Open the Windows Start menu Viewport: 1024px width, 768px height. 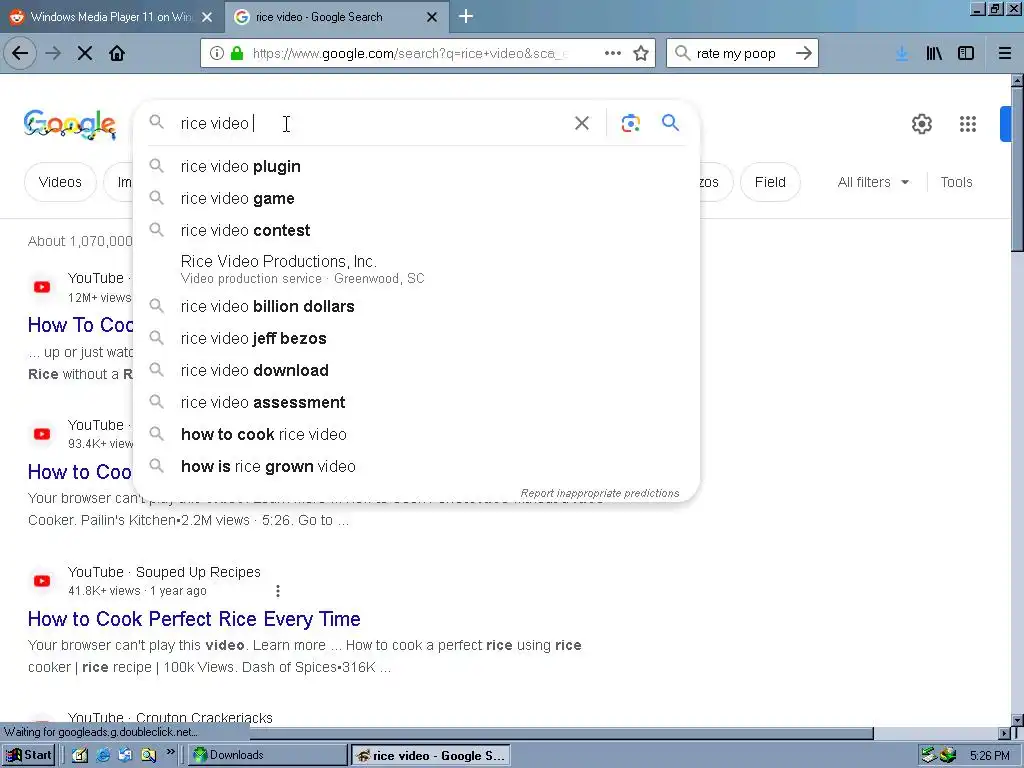pos(28,755)
